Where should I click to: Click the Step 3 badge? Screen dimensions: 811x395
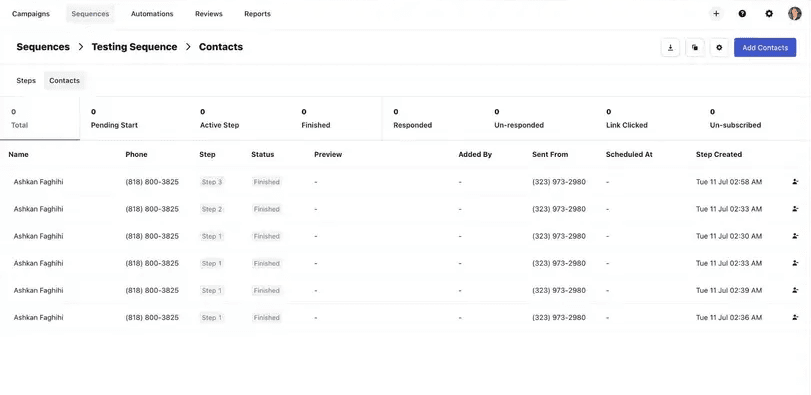212,182
